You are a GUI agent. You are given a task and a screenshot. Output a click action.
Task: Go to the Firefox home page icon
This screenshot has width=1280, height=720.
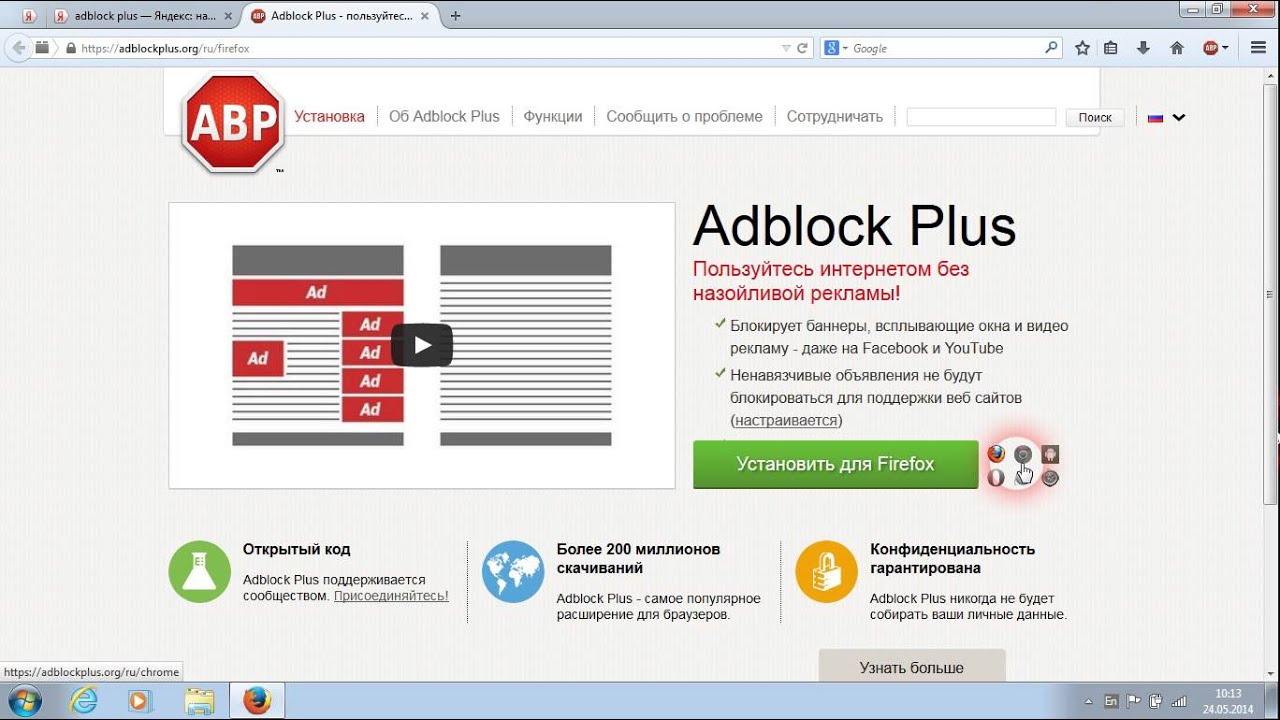(1177, 48)
